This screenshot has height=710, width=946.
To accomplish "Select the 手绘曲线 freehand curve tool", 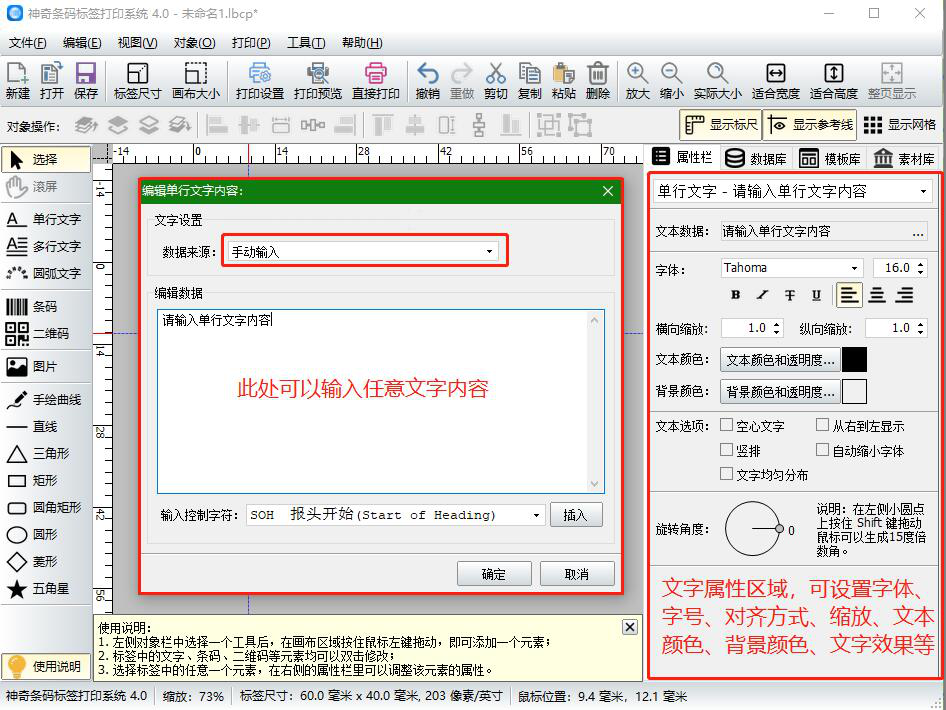I will (x=46, y=399).
